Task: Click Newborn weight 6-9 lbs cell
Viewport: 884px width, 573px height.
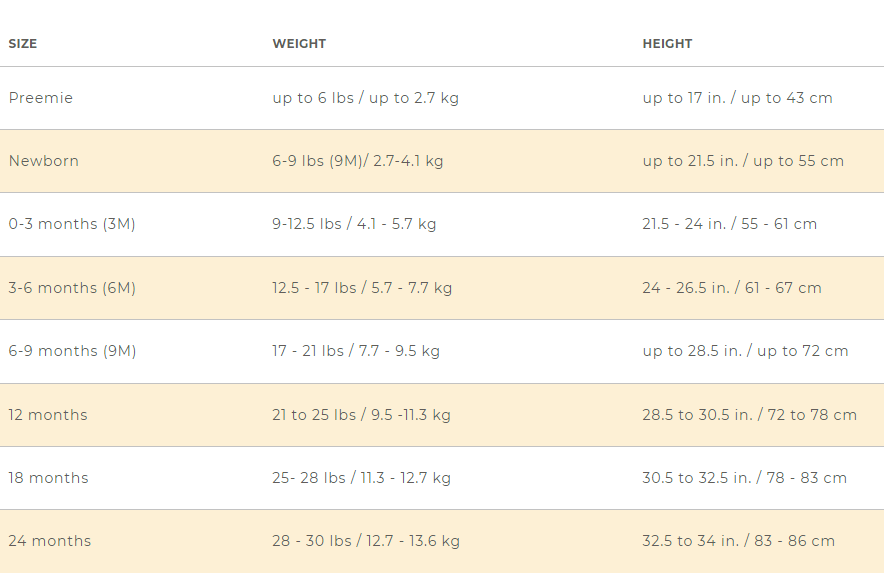Action: (x=357, y=161)
